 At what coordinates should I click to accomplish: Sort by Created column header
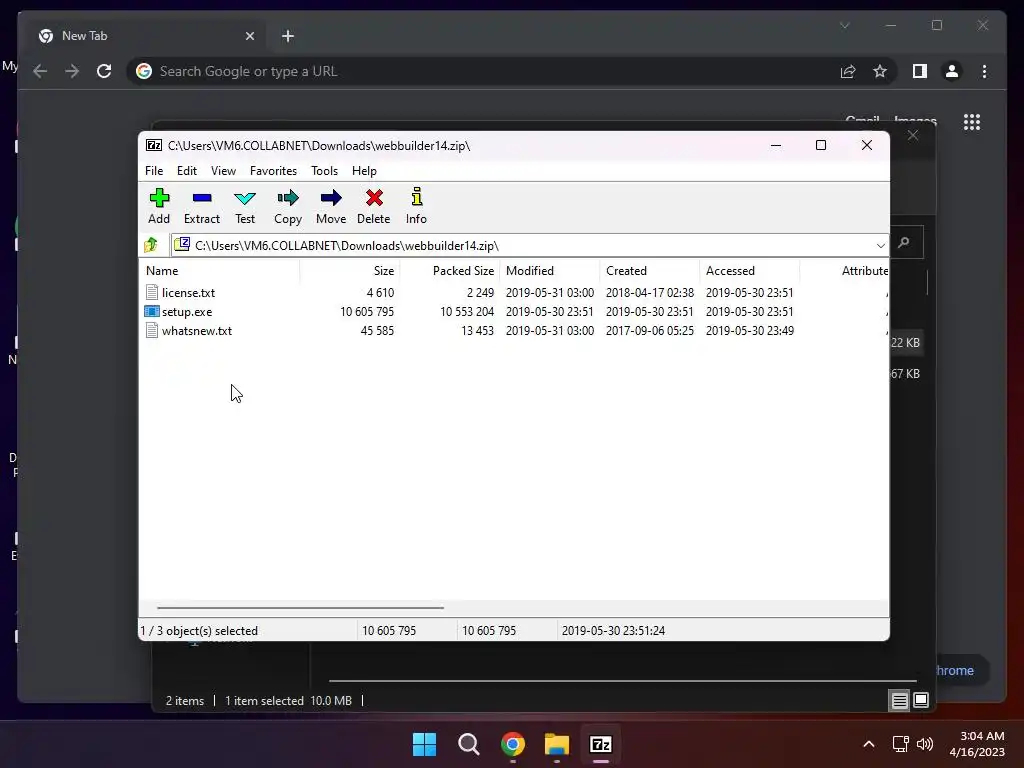(x=649, y=270)
